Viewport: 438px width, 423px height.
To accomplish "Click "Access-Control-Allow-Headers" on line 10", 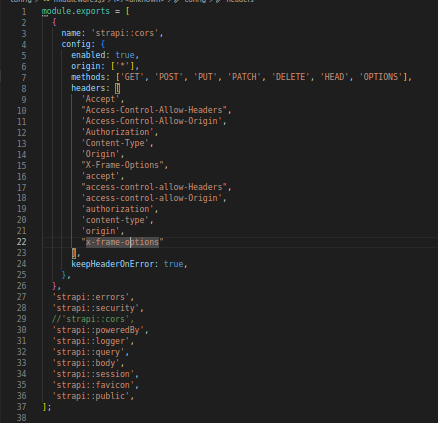I will (154, 110).
